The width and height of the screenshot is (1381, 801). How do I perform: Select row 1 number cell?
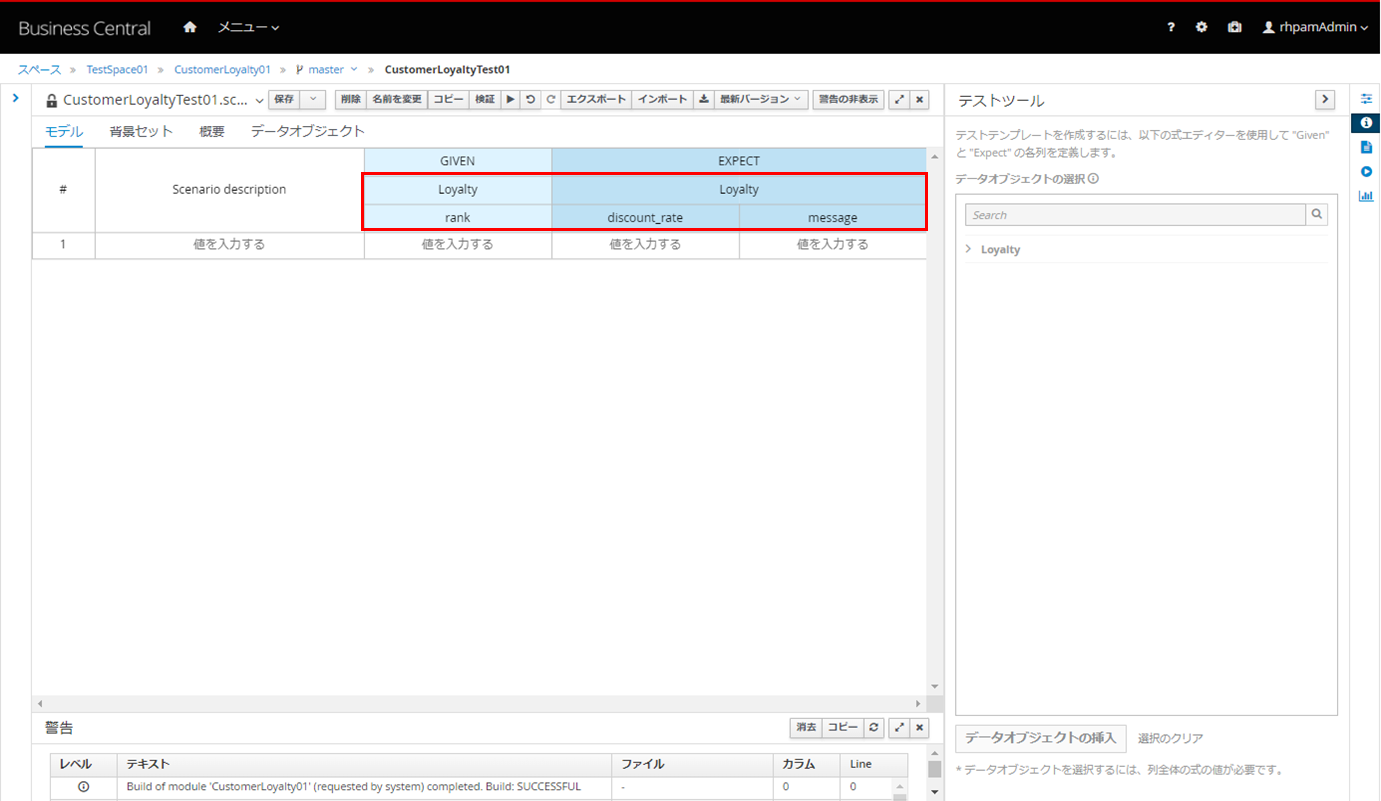pos(63,244)
